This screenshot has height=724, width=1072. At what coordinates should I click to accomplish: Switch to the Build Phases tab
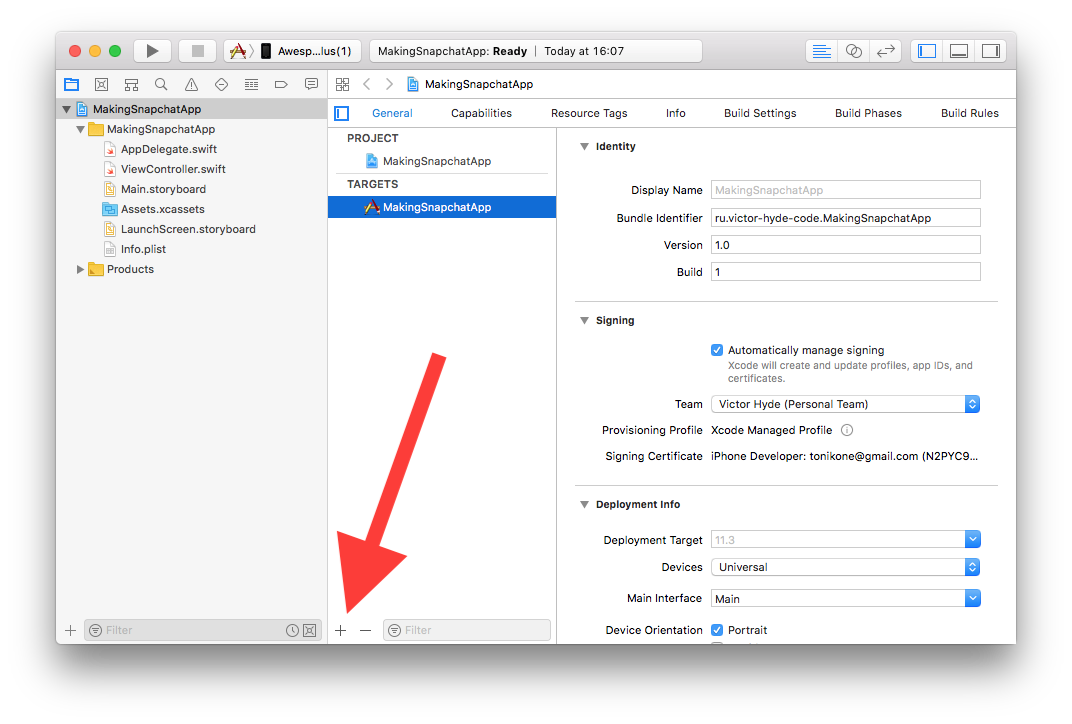(x=868, y=113)
